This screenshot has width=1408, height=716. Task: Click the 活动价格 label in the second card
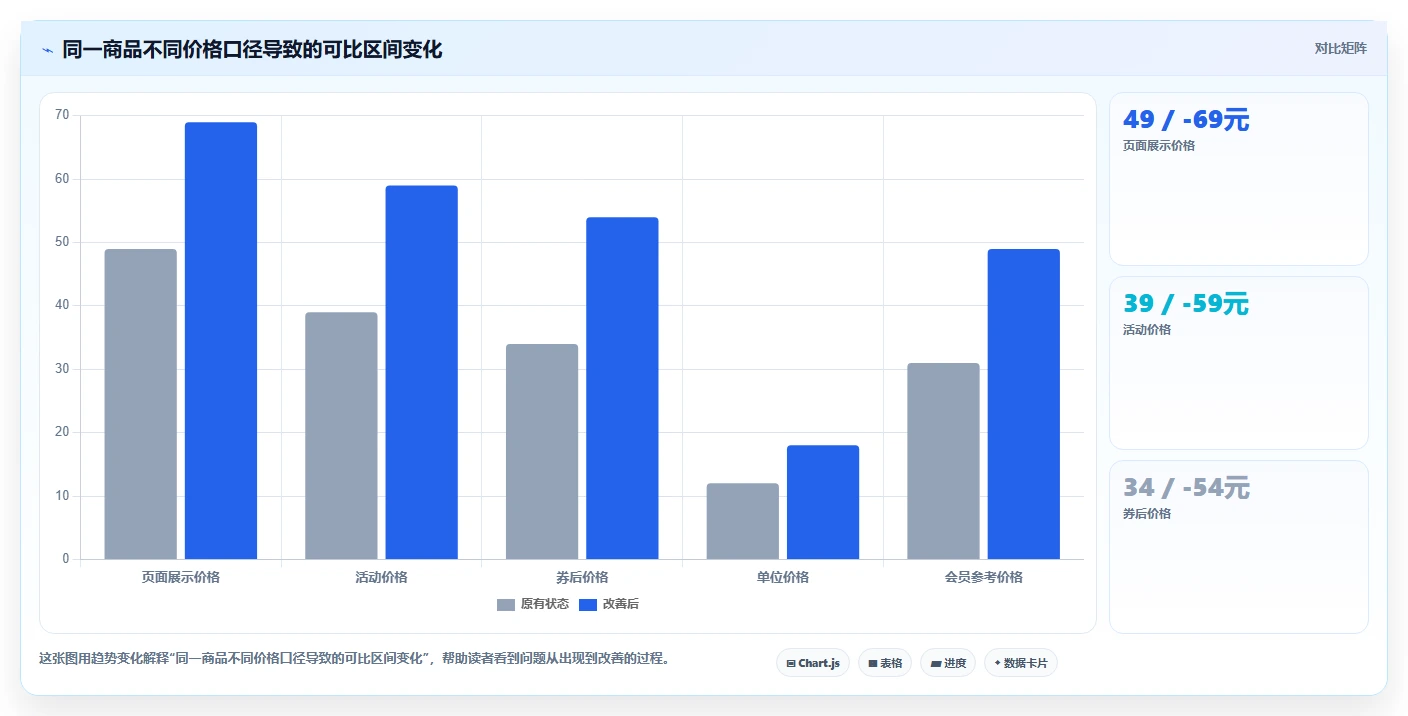pyautogui.click(x=1147, y=330)
